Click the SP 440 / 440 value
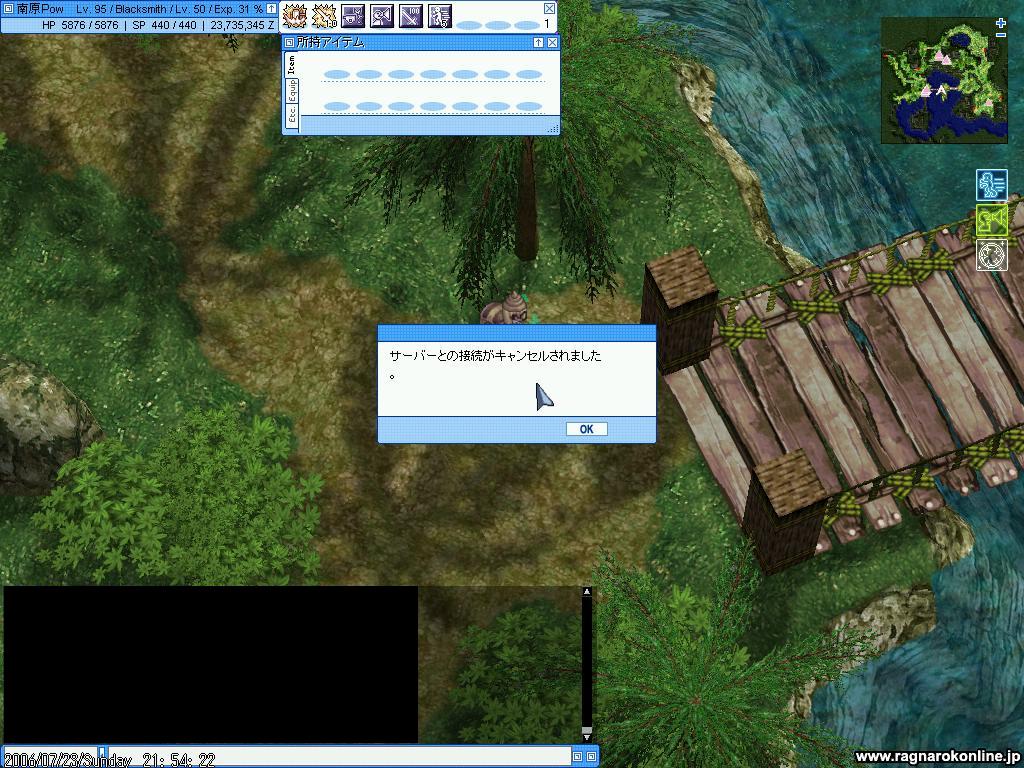The height and width of the screenshot is (768, 1024). (x=164, y=25)
